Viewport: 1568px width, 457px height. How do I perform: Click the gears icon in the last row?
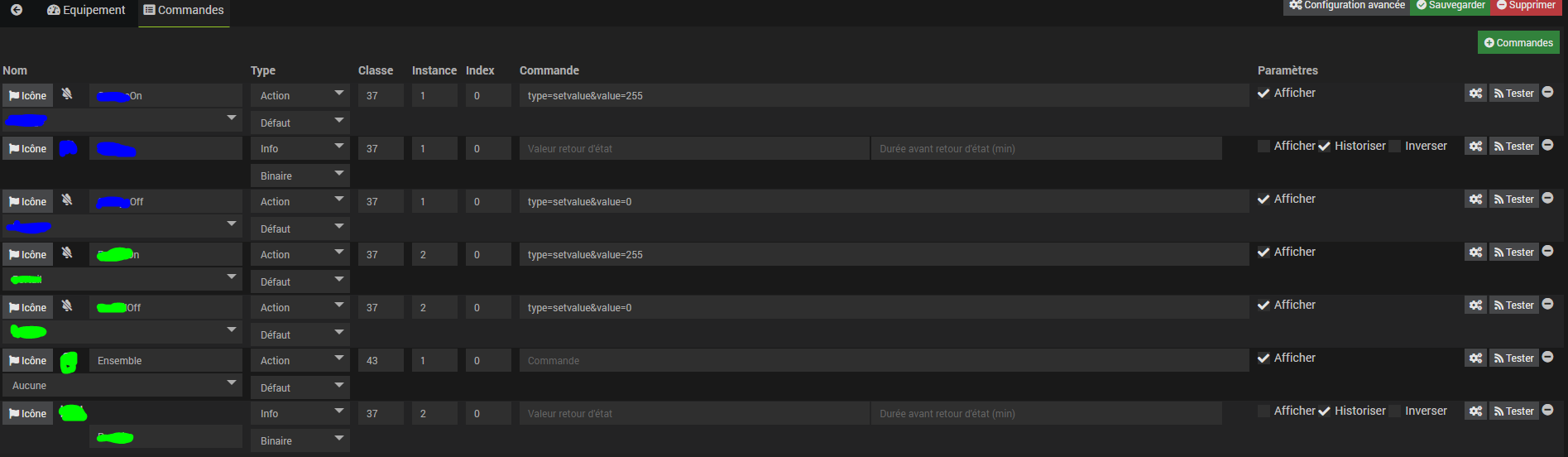[x=1475, y=411]
